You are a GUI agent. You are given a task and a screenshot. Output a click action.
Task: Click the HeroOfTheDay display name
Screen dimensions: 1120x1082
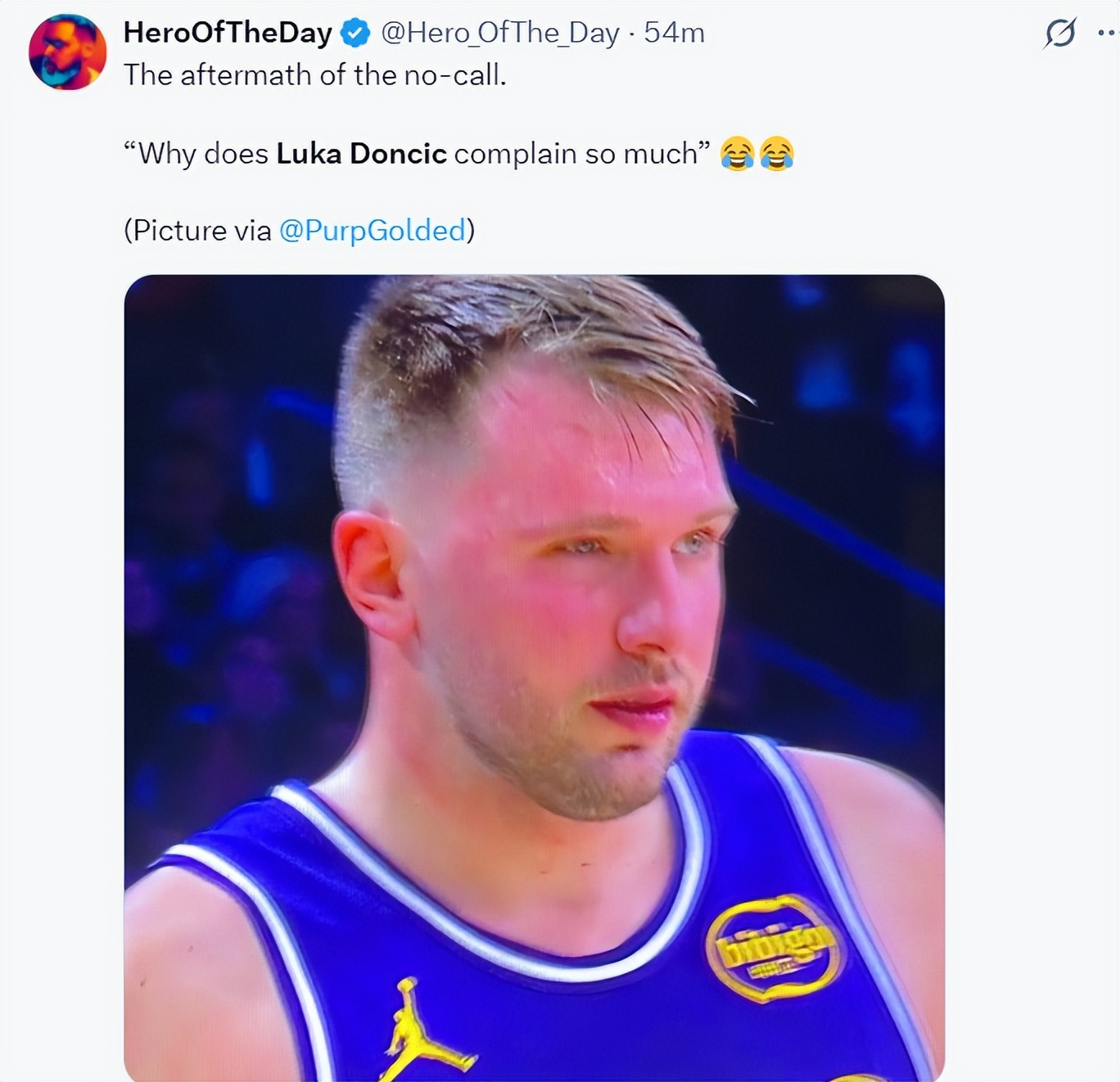click(x=228, y=33)
